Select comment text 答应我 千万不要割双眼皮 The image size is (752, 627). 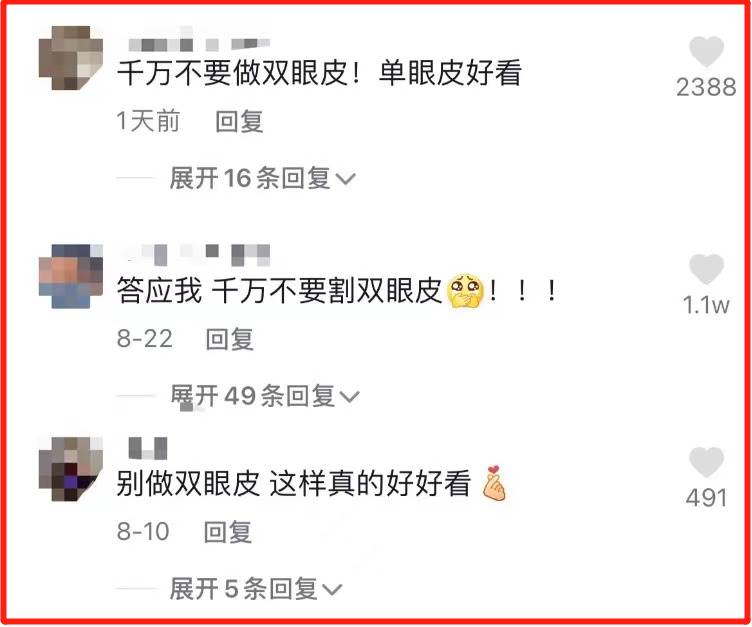point(279,291)
